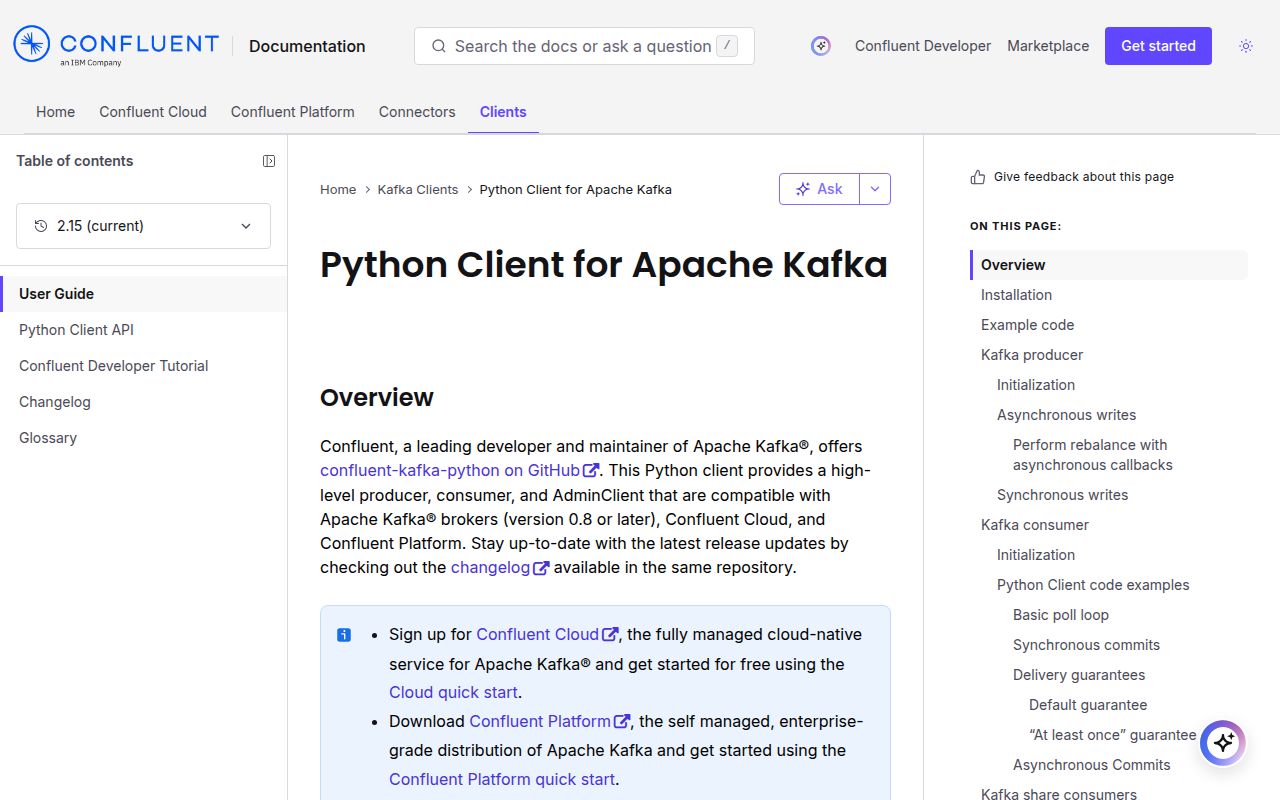Click the Get started button
Viewport: 1280px width, 800px height.
click(1158, 46)
